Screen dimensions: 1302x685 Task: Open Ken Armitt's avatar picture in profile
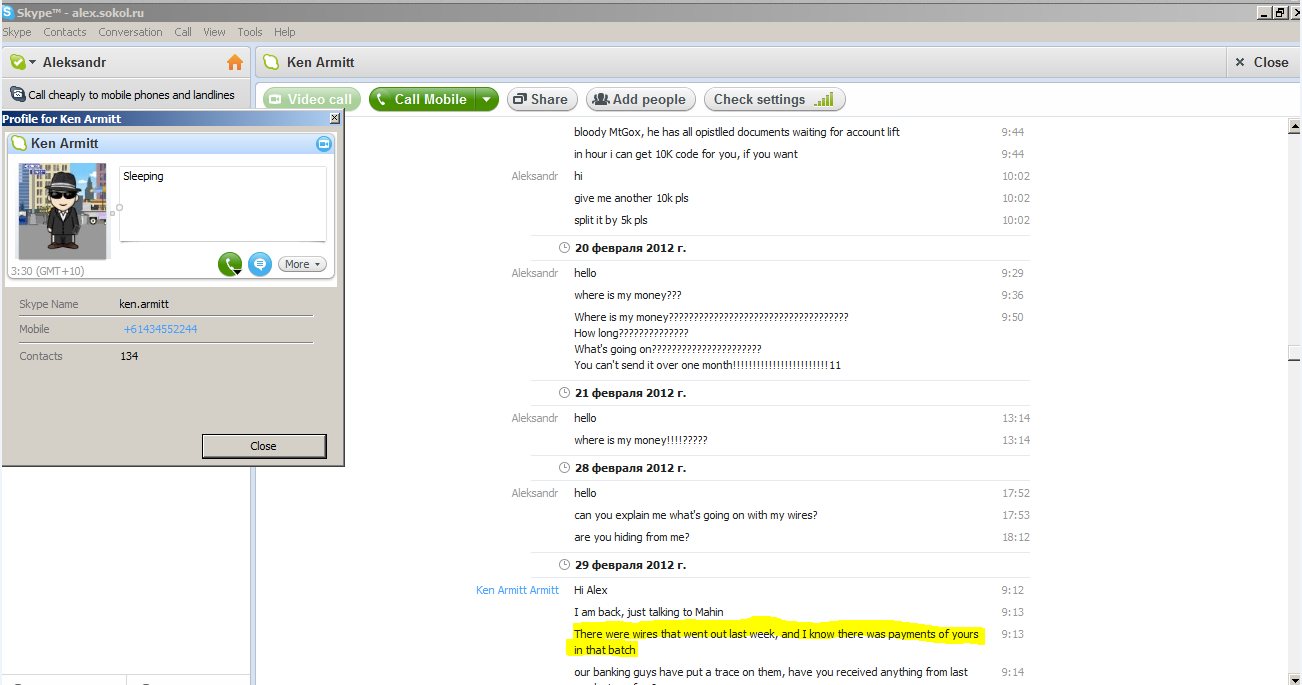63,211
